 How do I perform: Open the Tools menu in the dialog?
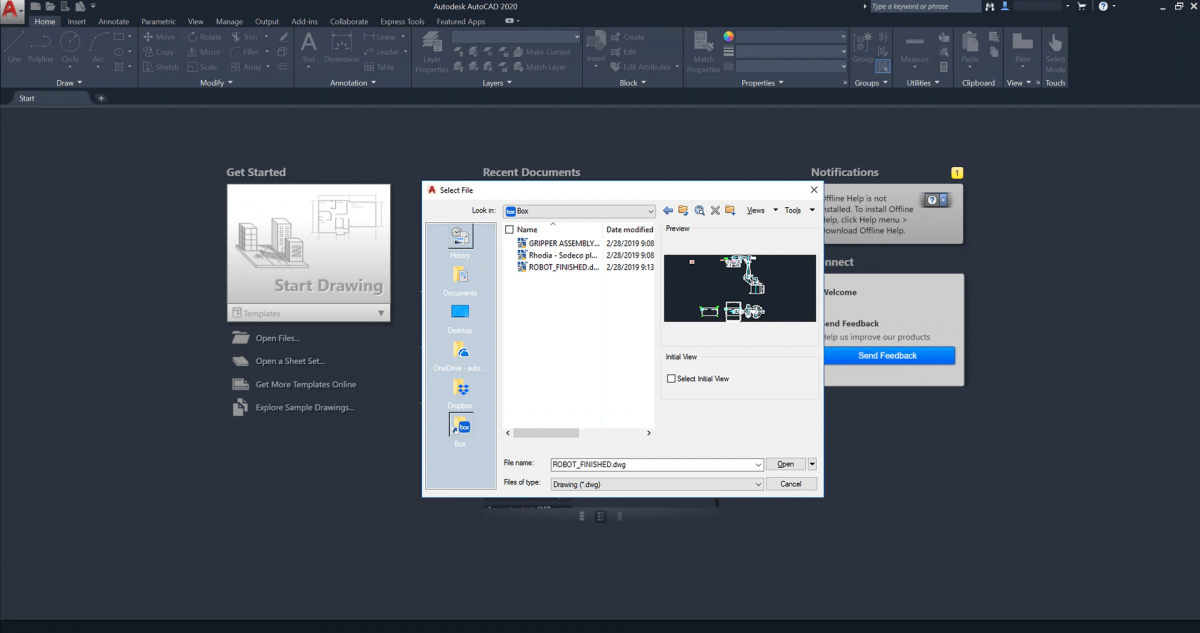pyautogui.click(x=795, y=210)
